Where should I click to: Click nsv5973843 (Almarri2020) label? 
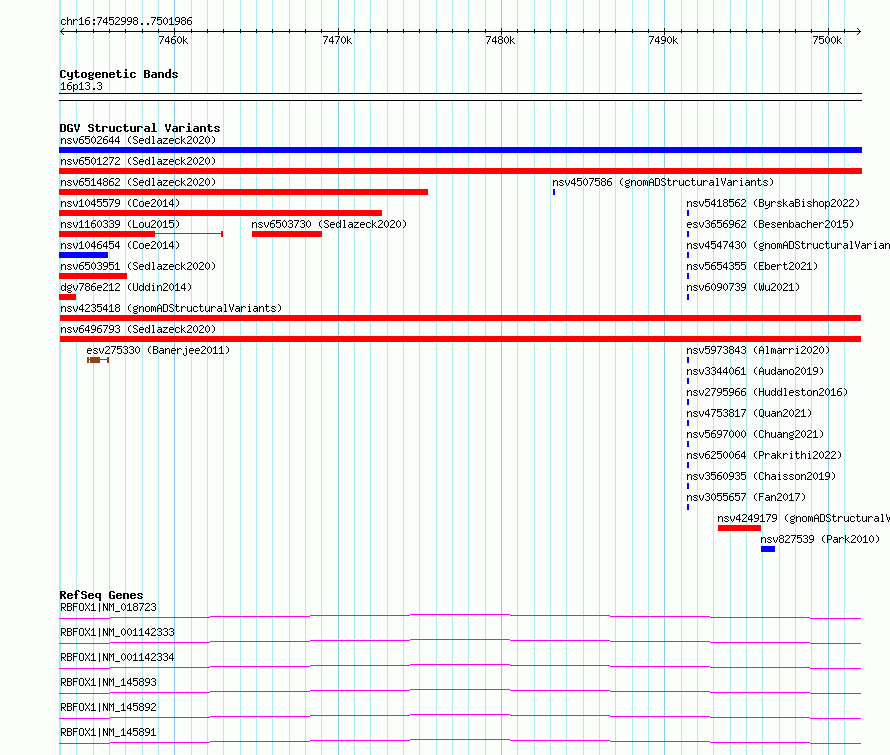(758, 350)
